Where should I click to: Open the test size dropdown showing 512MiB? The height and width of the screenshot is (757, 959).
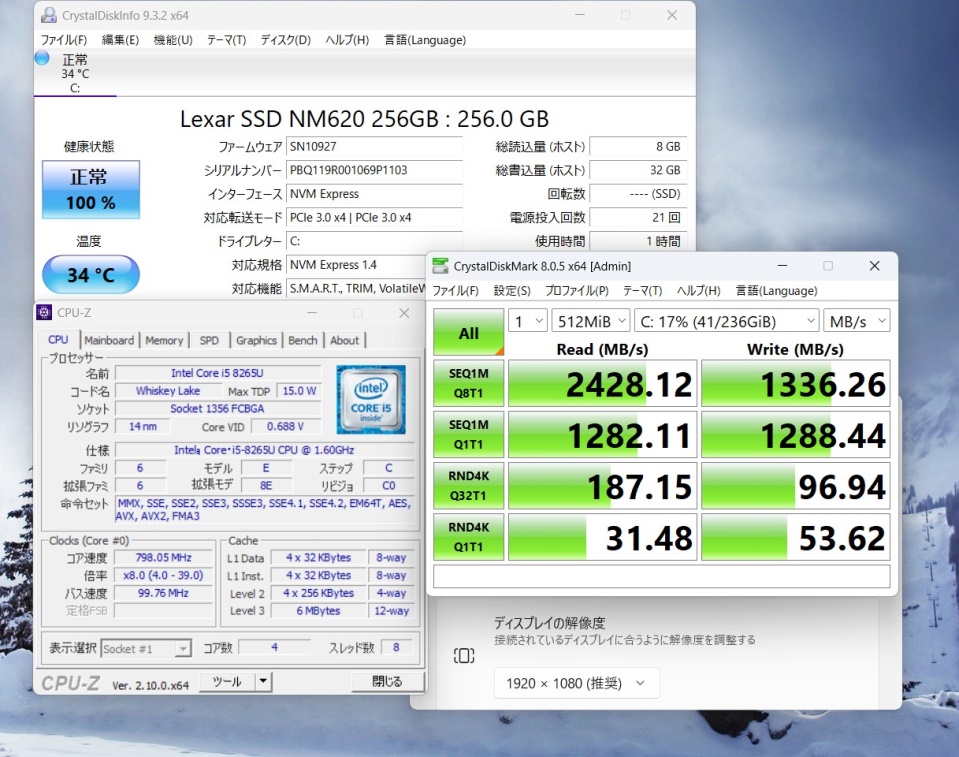[x=590, y=321]
